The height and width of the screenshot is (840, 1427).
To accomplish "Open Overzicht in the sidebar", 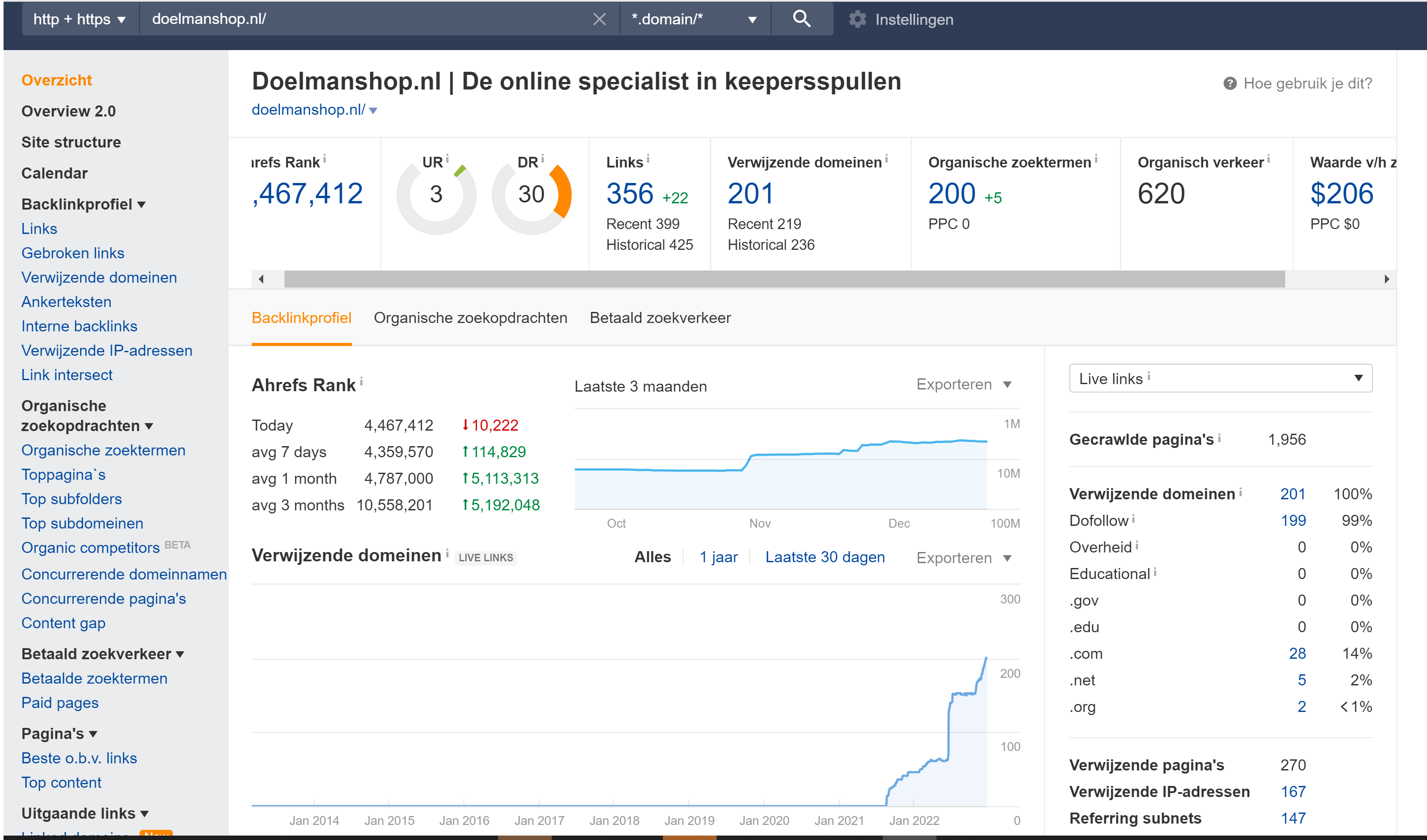I will point(57,80).
